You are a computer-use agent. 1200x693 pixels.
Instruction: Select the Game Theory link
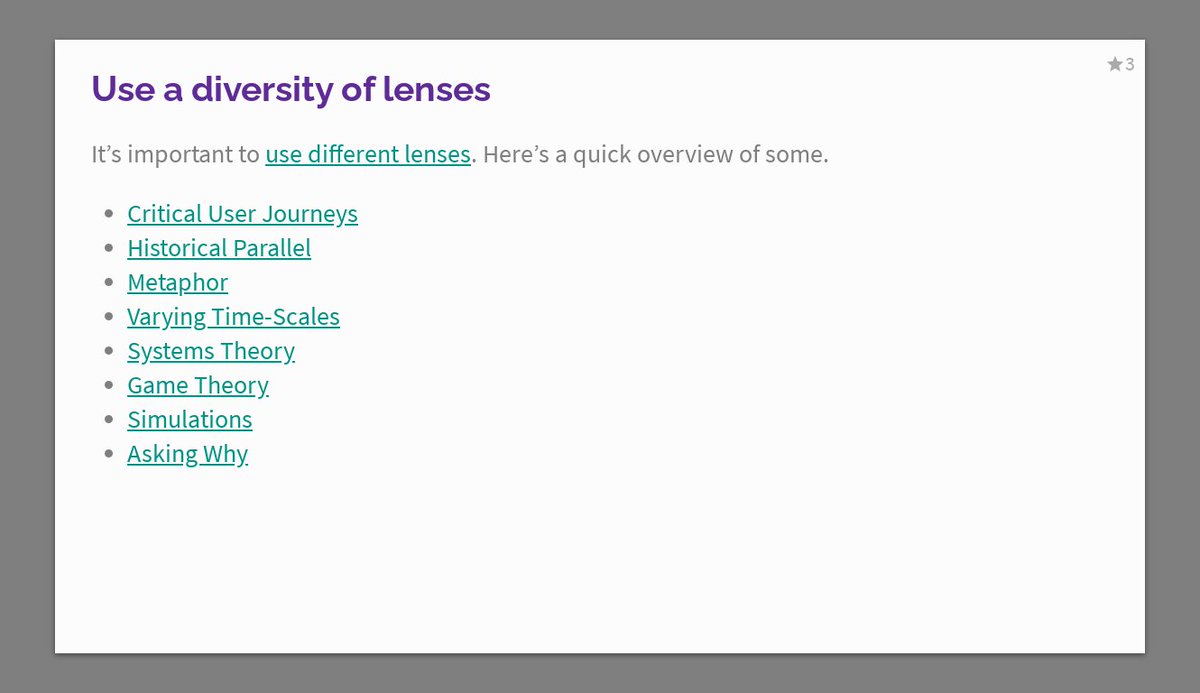198,385
